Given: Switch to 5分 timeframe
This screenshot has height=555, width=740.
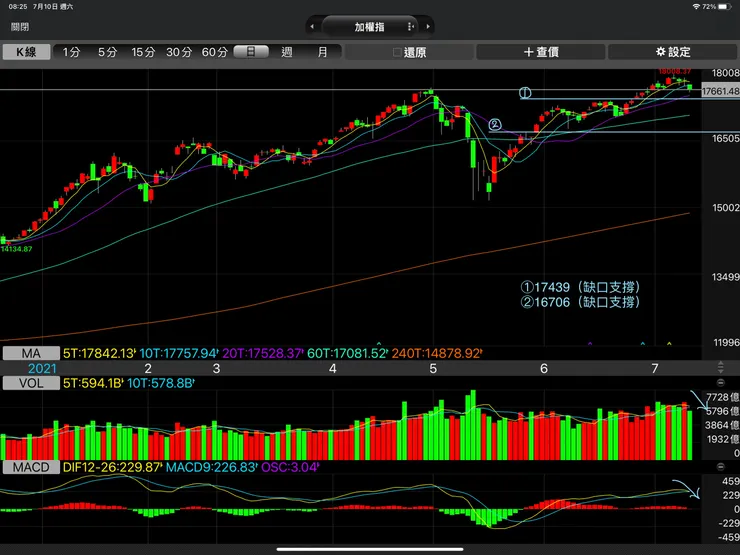Looking at the screenshot, I should (x=107, y=52).
